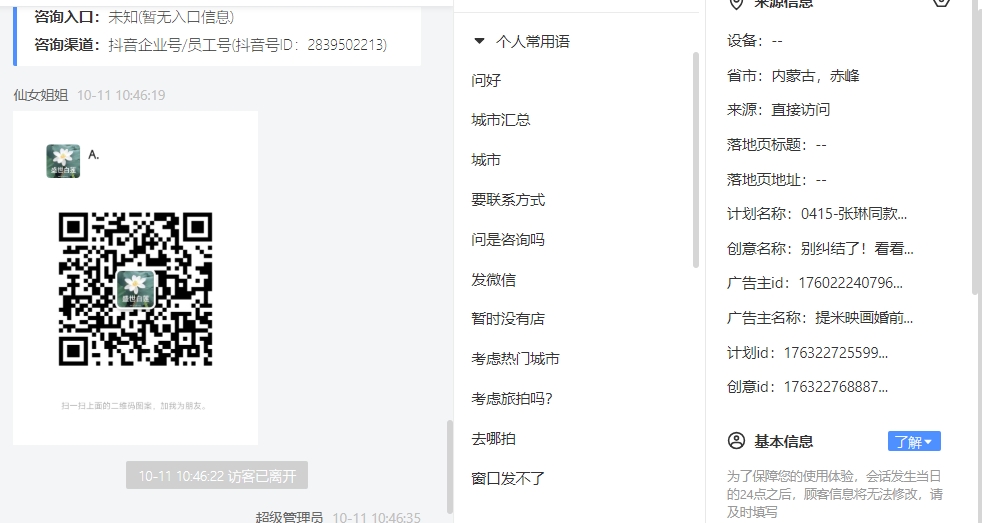The image size is (982, 523).
Task: Click the 10-11 10:46:22 访客已离开 notice
Action: coord(217,476)
